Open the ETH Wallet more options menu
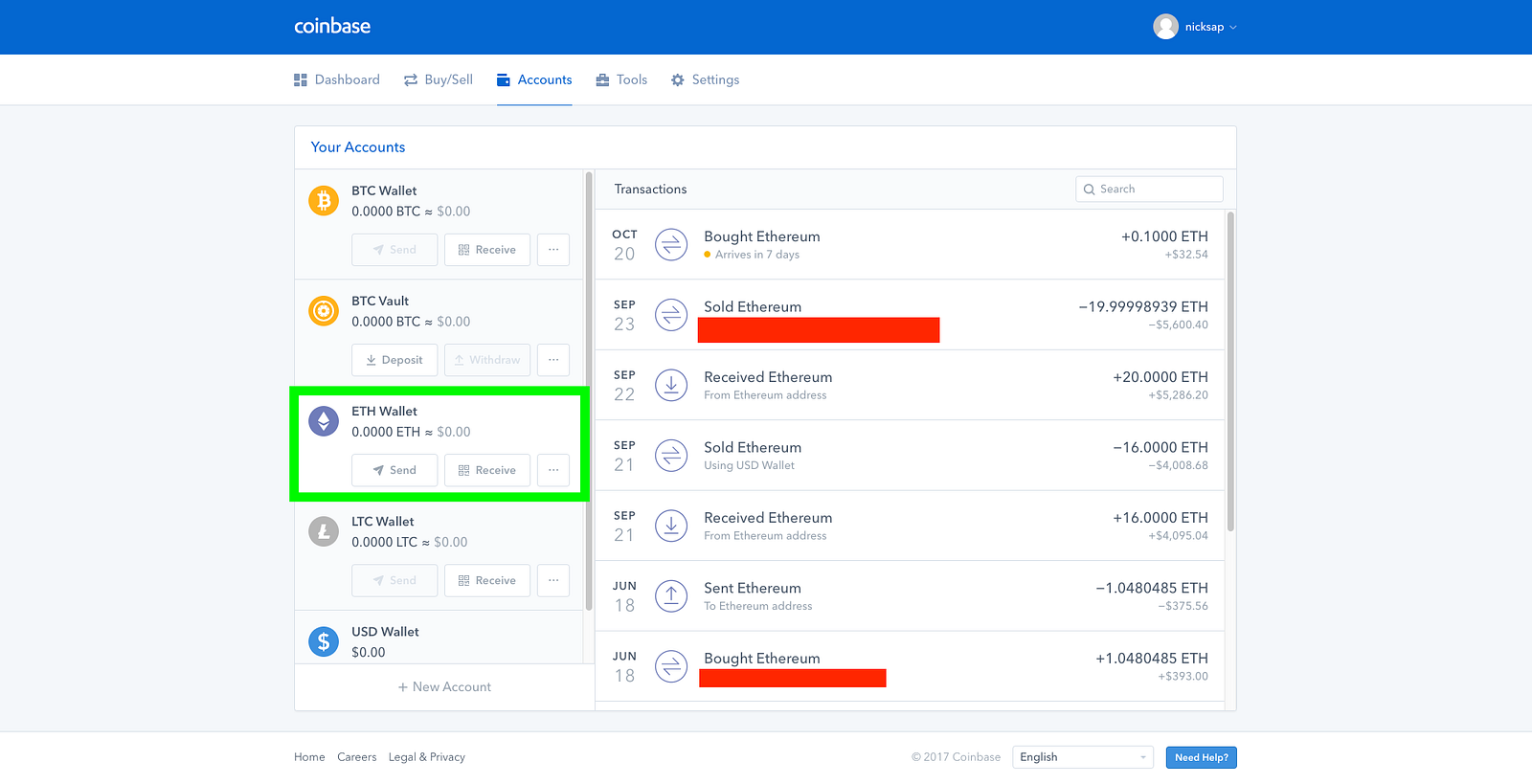The width and height of the screenshot is (1532, 784). tap(553, 470)
